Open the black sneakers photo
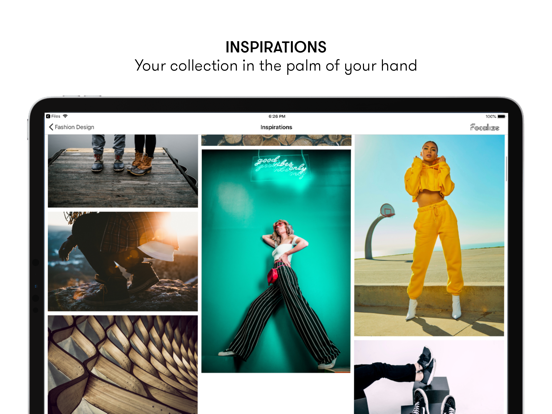Viewport: 552px width, 414px height. (x=429, y=377)
